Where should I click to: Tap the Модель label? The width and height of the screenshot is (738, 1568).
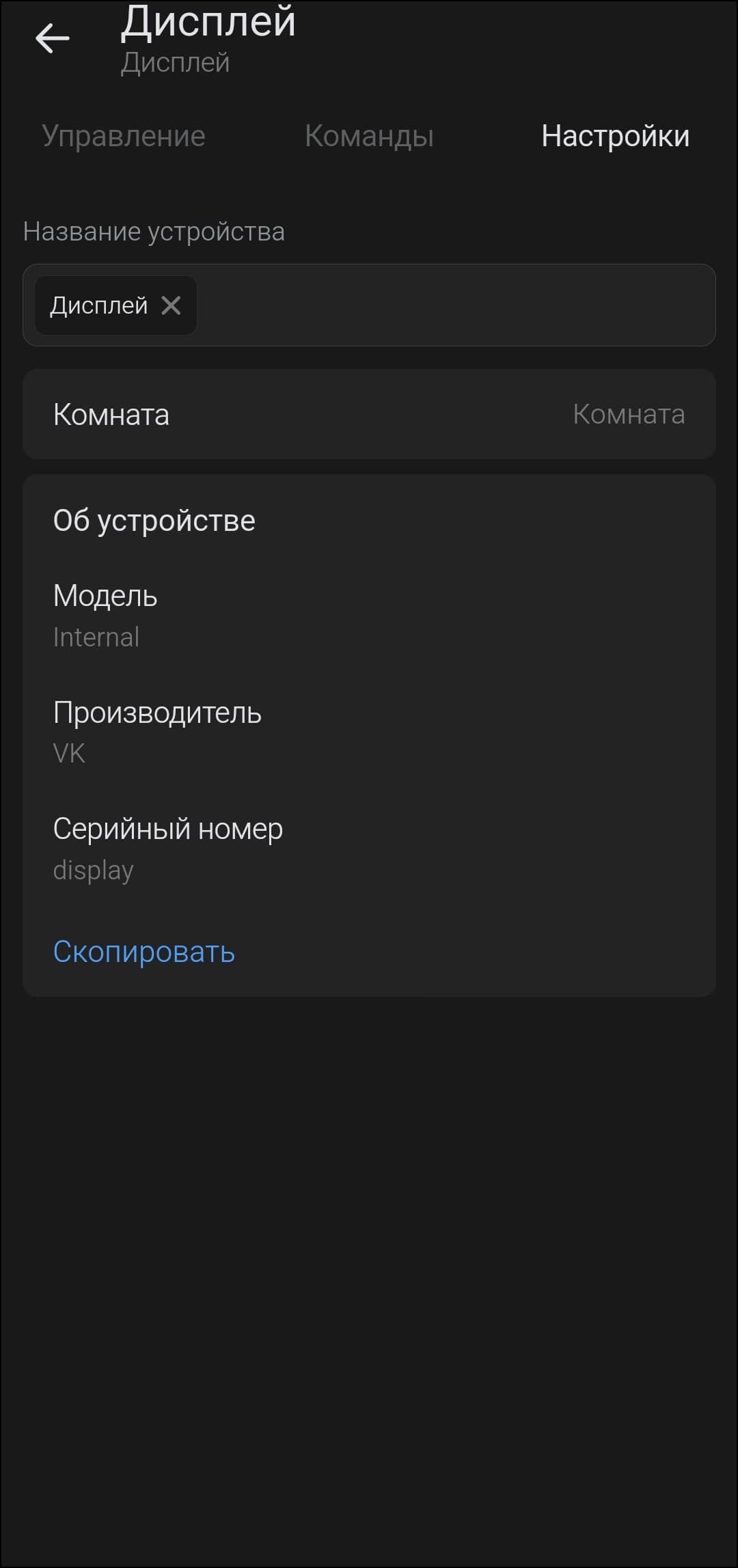point(105,596)
